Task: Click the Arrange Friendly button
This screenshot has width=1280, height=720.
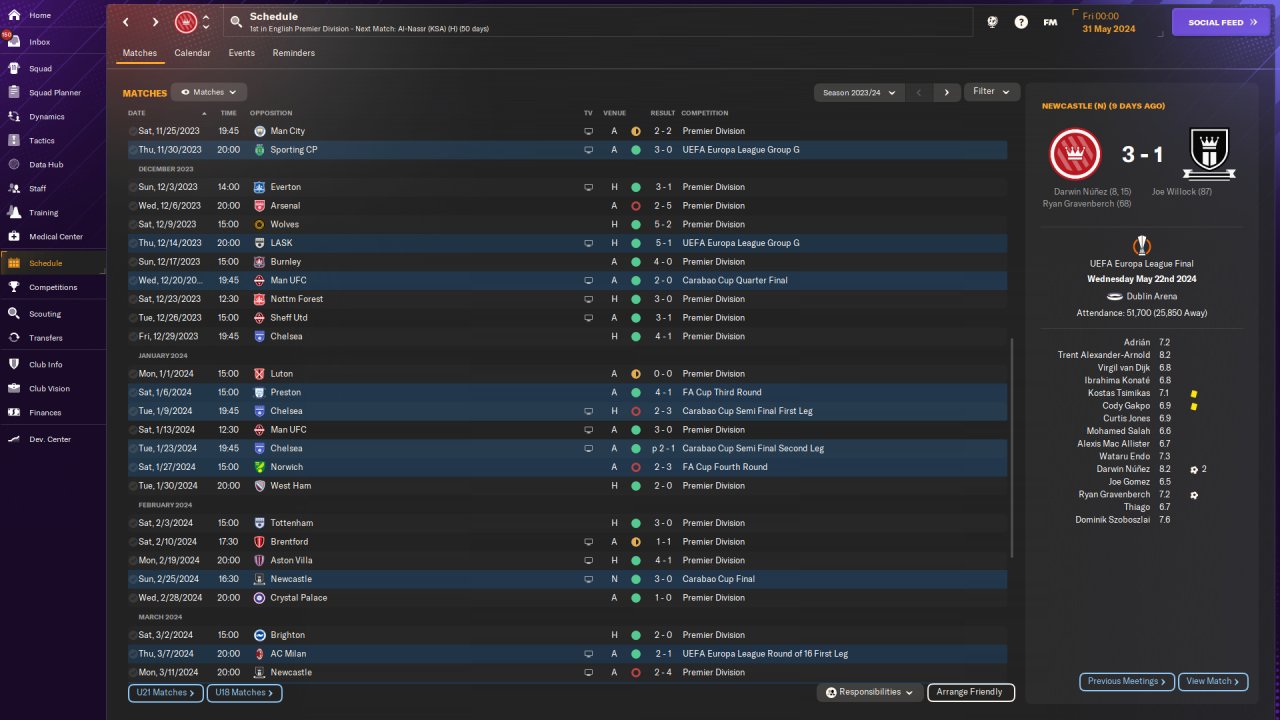Action: pos(970,692)
